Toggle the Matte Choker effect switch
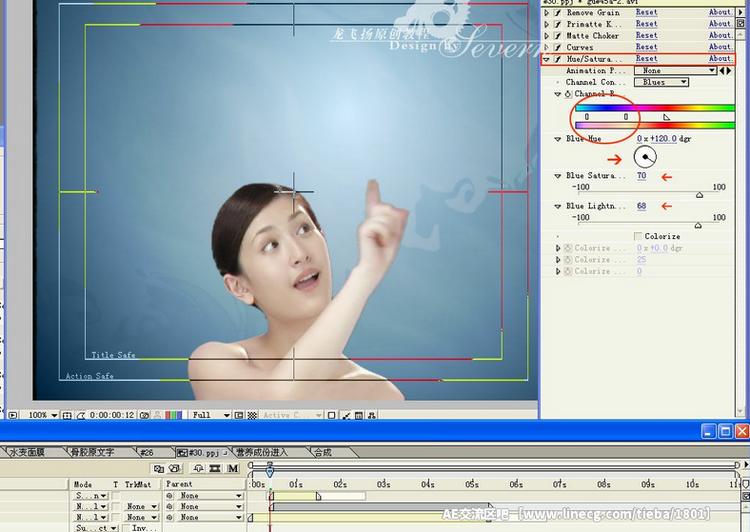This screenshot has height=532, width=750. coord(557,36)
